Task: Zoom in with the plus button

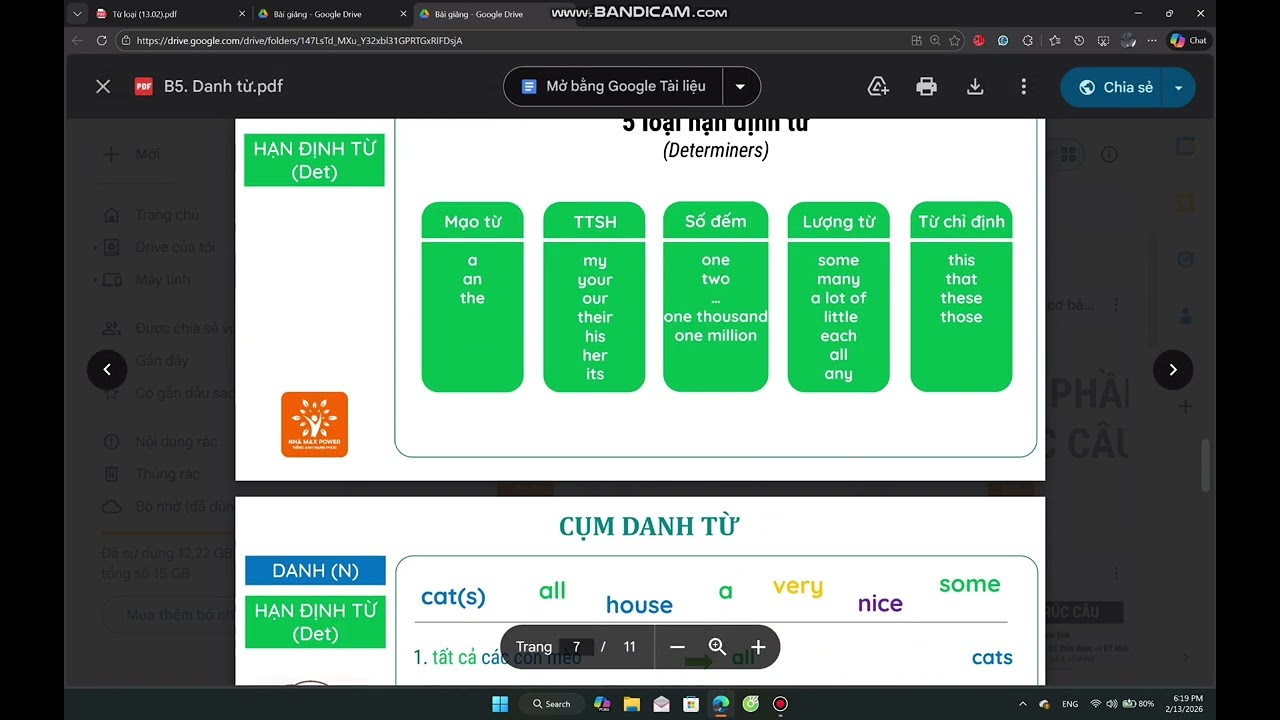Action: (758, 647)
